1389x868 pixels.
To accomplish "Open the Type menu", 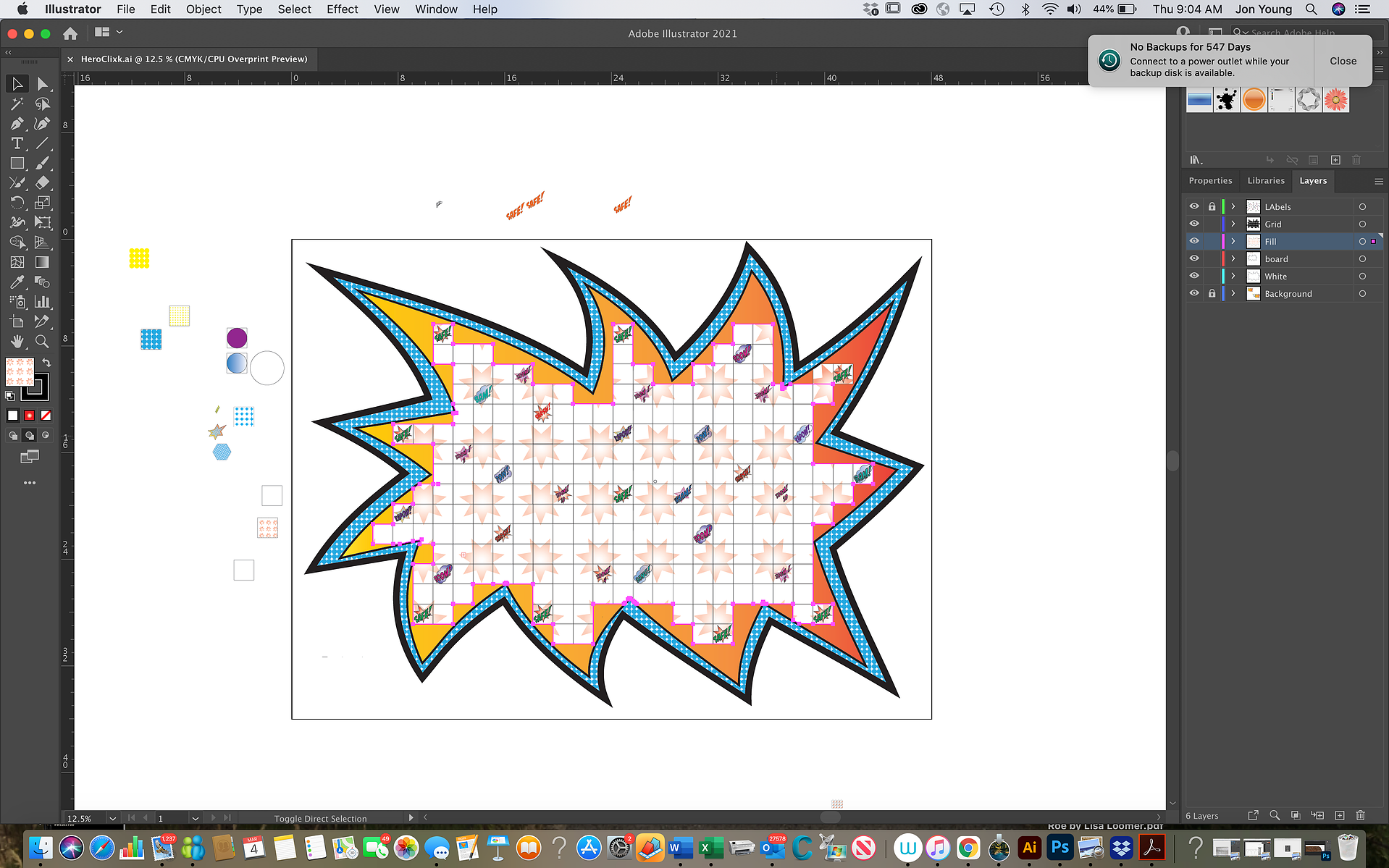I will coord(249,9).
